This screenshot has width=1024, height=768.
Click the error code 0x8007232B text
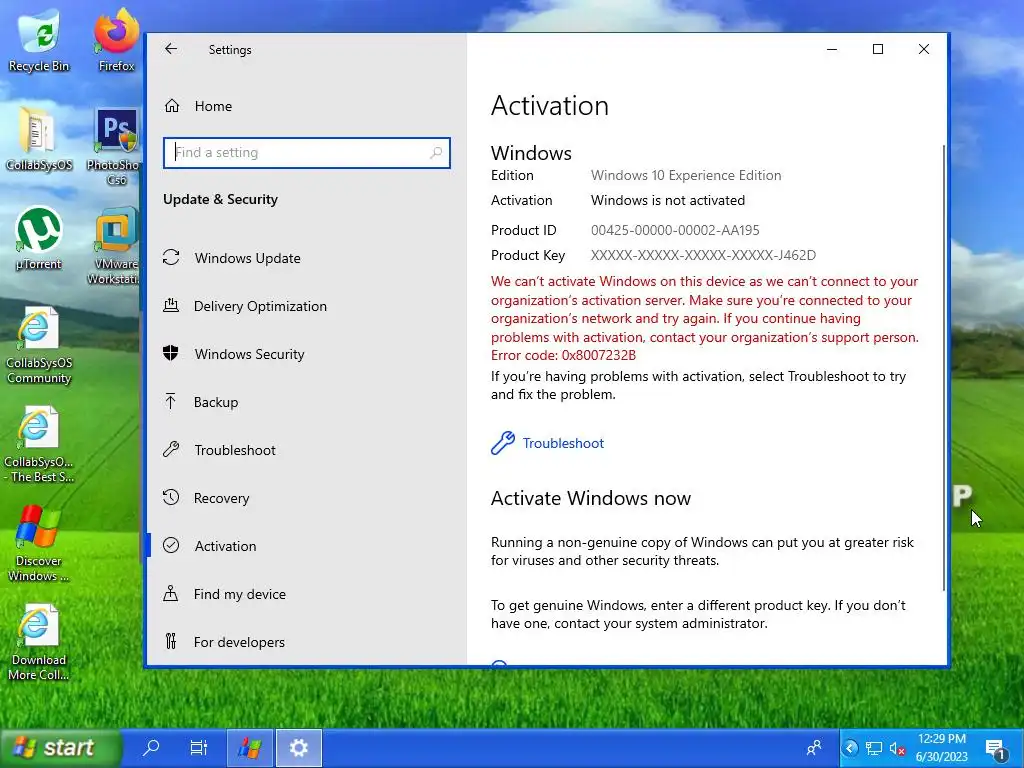click(598, 356)
